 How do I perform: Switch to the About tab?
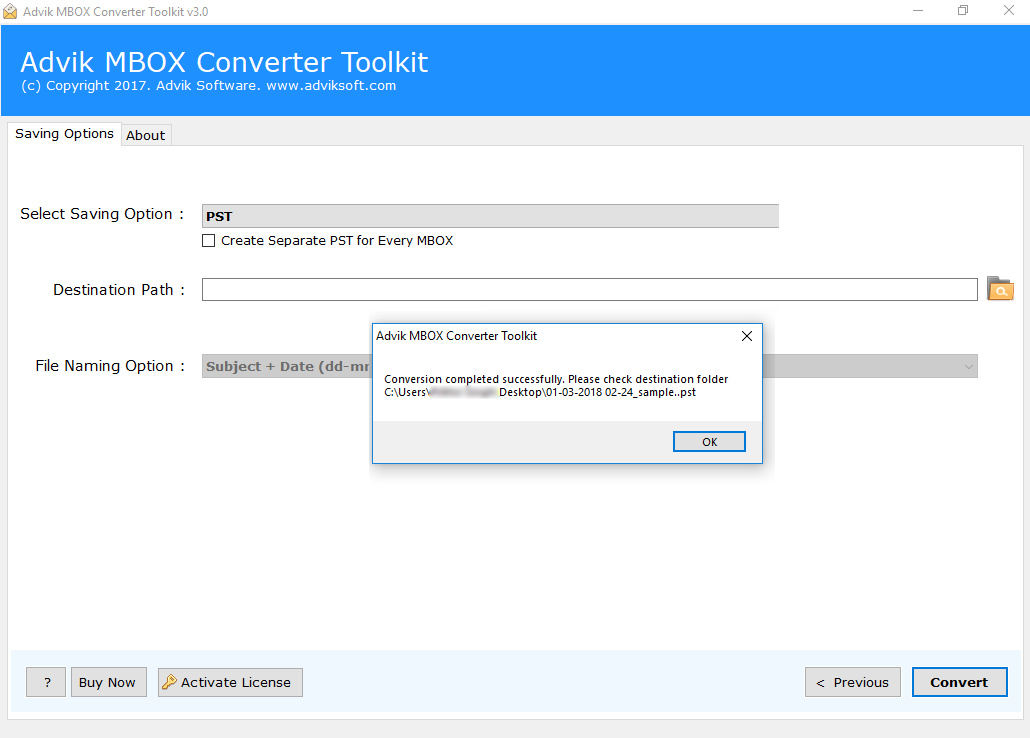click(146, 135)
